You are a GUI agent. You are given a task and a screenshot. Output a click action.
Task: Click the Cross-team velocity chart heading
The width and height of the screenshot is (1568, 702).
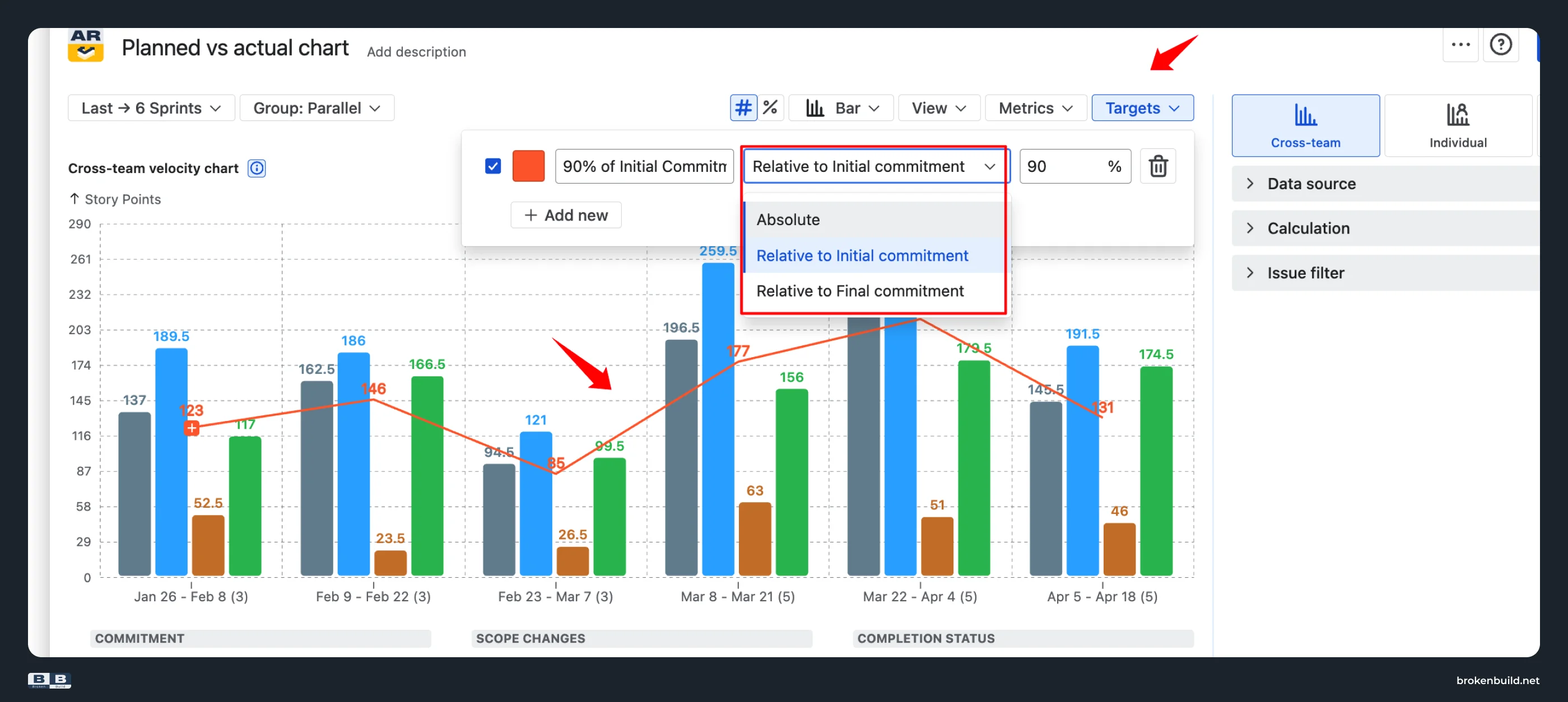[x=153, y=168]
